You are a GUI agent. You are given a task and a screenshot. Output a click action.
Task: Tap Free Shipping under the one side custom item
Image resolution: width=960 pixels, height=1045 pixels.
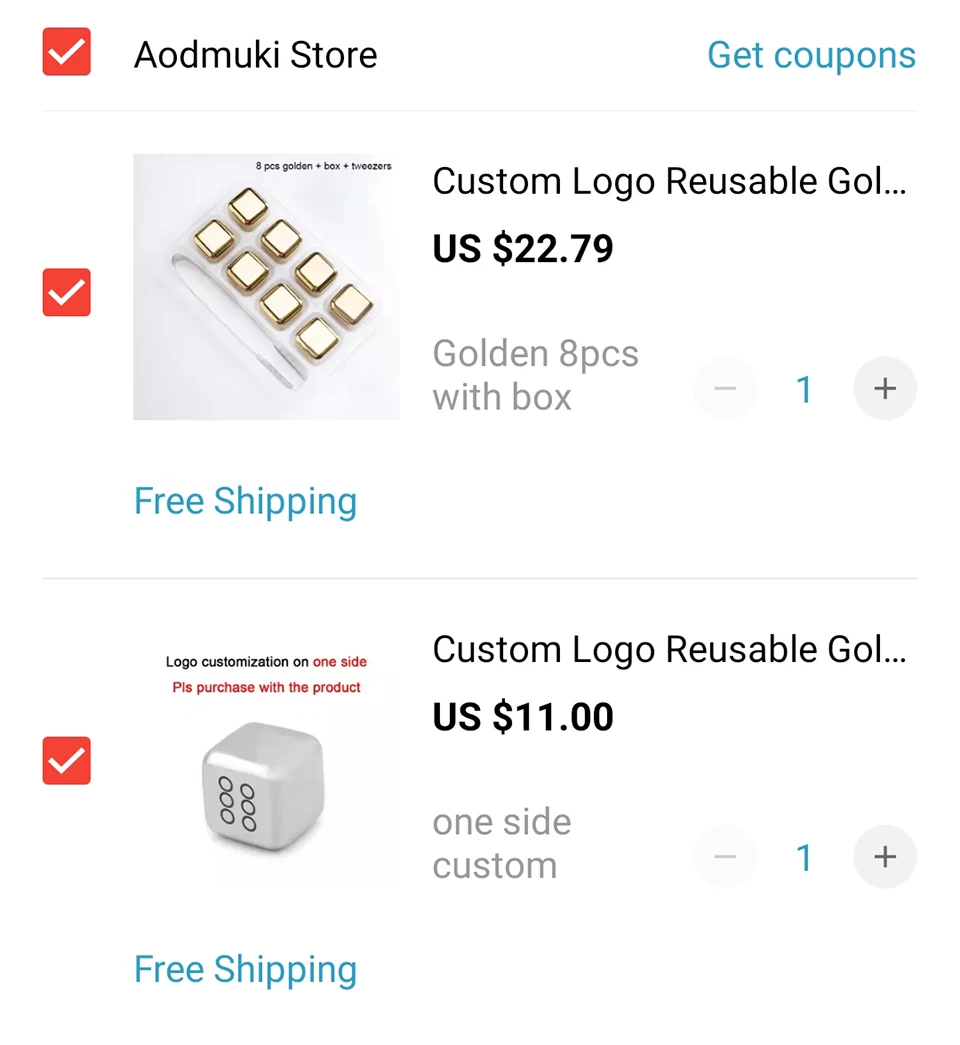coord(245,969)
